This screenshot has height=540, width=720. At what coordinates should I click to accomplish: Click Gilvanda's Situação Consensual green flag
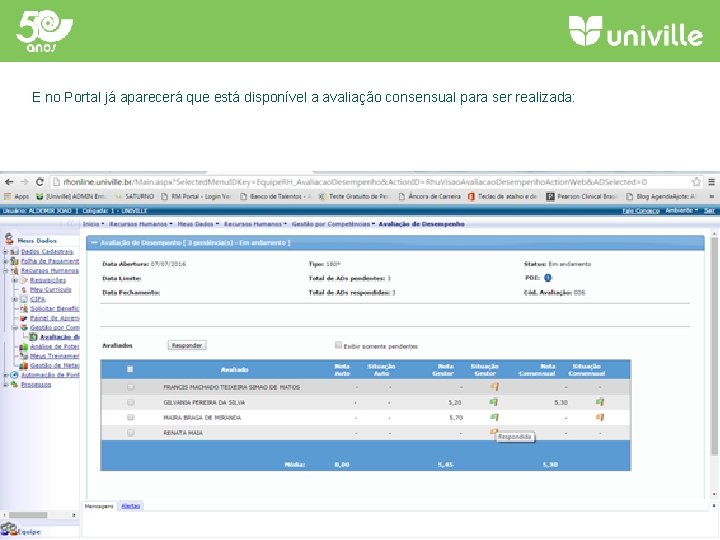pos(600,402)
